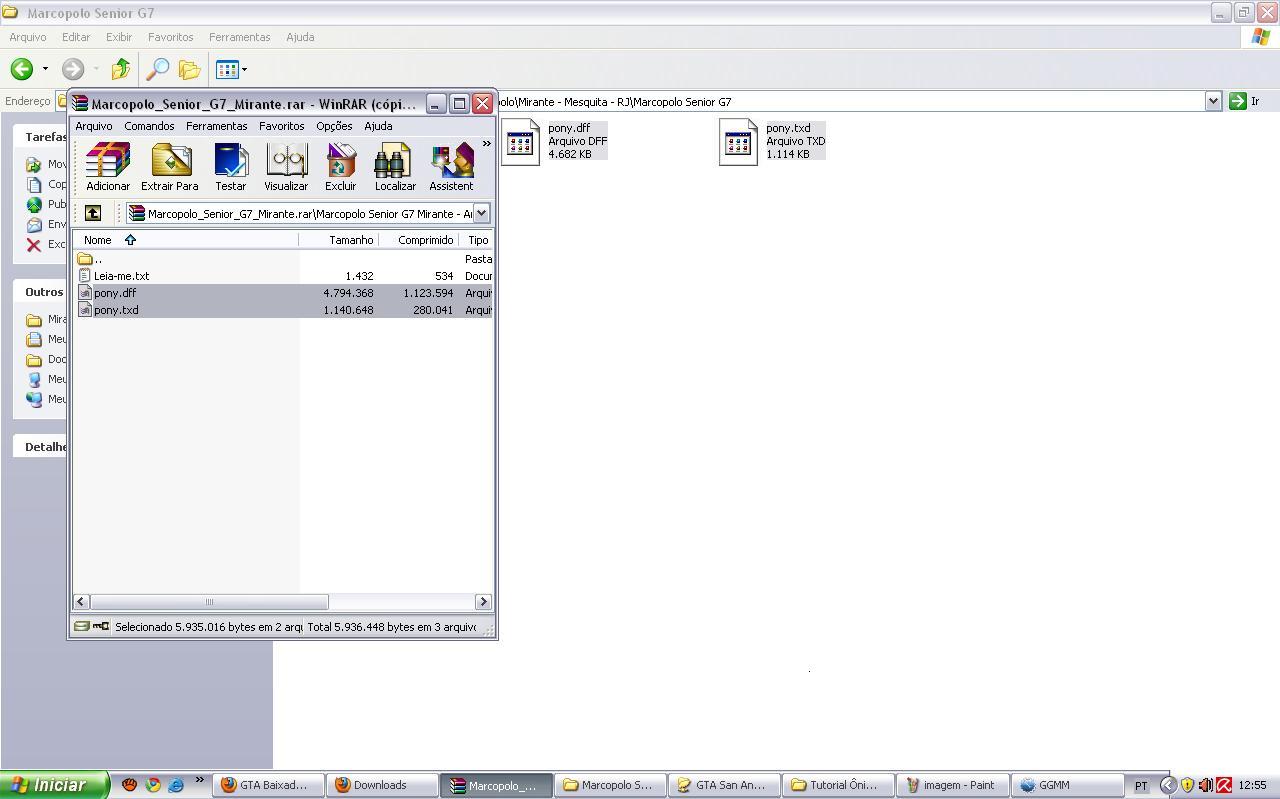
Task: Open WinRAR Favoritos menu
Action: [281, 126]
